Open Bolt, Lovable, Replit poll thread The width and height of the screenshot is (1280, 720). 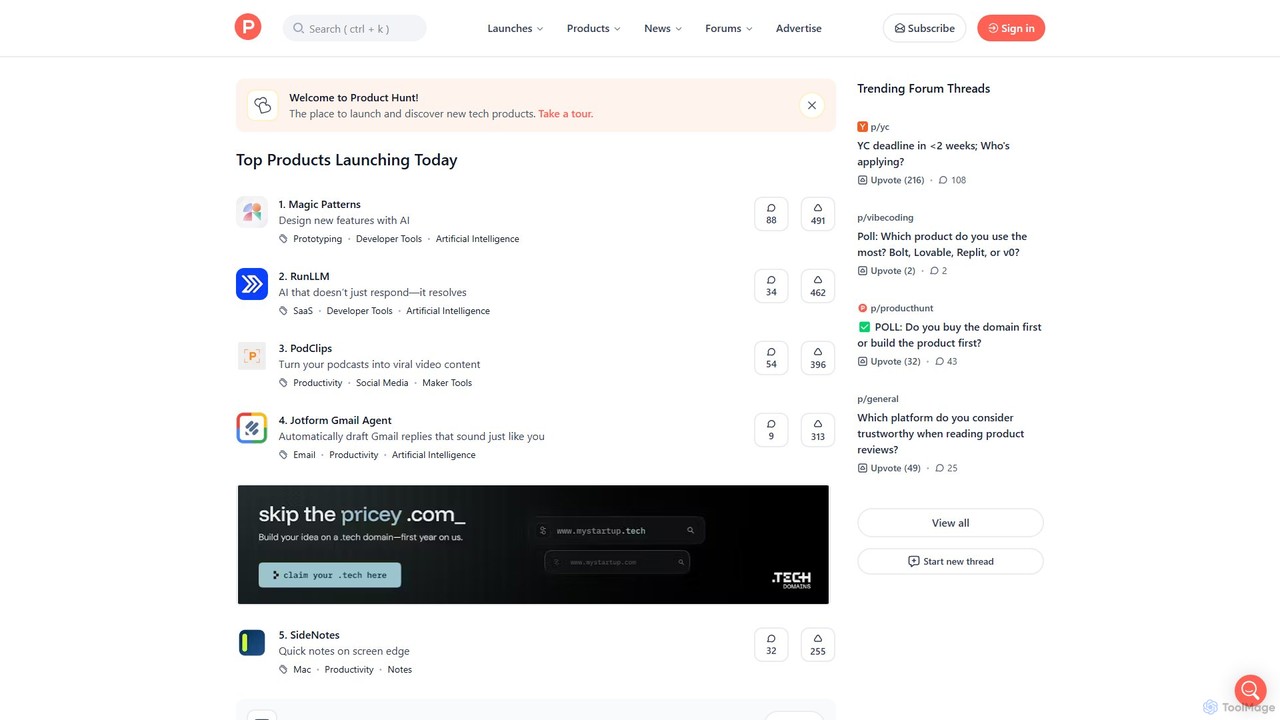point(942,245)
